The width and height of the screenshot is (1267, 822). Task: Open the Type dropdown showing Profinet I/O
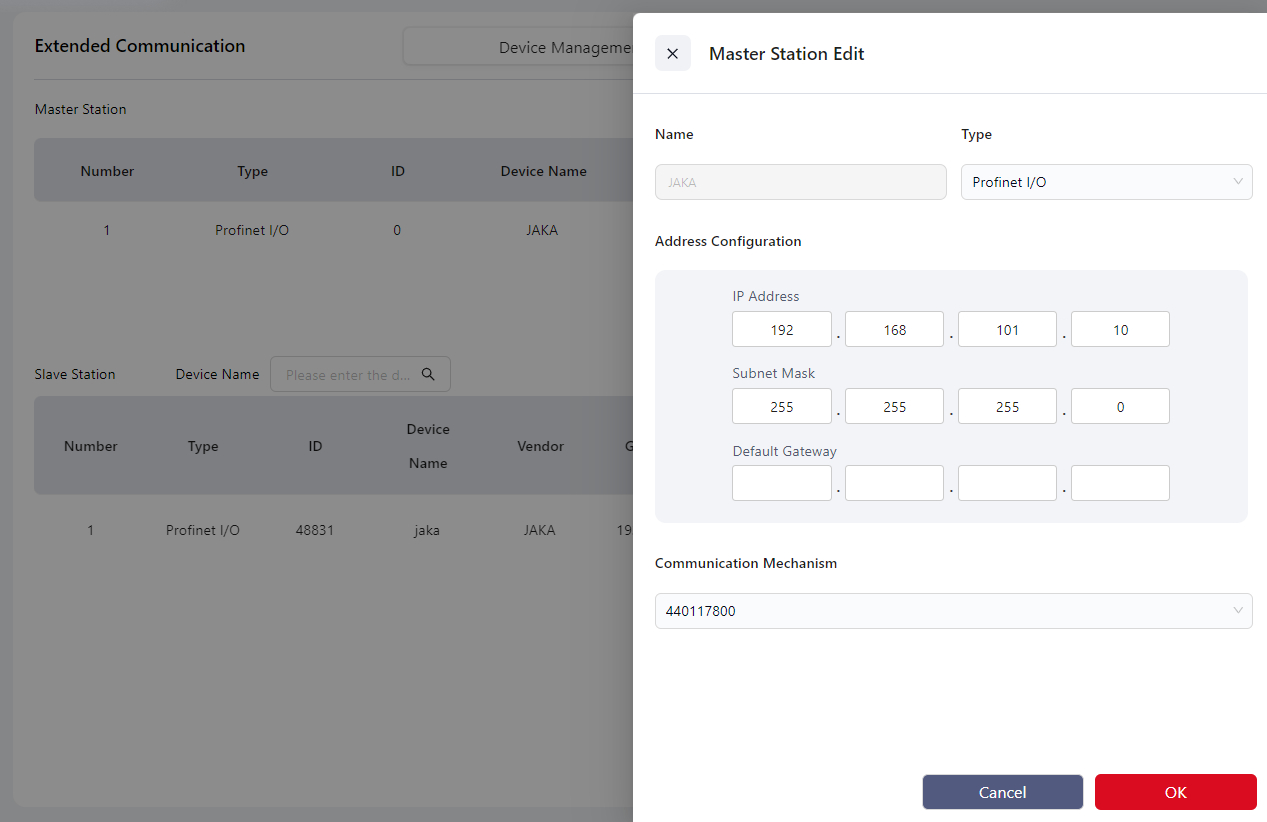point(1105,182)
